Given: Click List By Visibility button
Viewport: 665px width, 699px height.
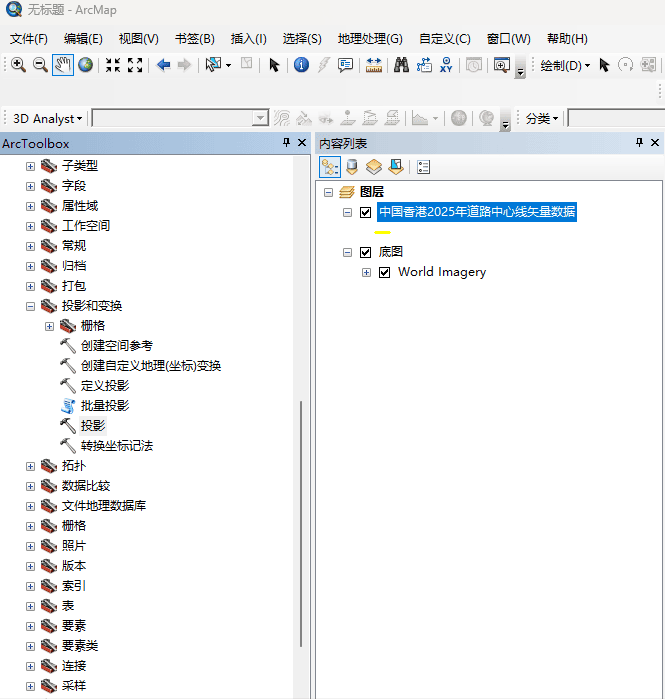Looking at the screenshot, I should (x=374, y=167).
